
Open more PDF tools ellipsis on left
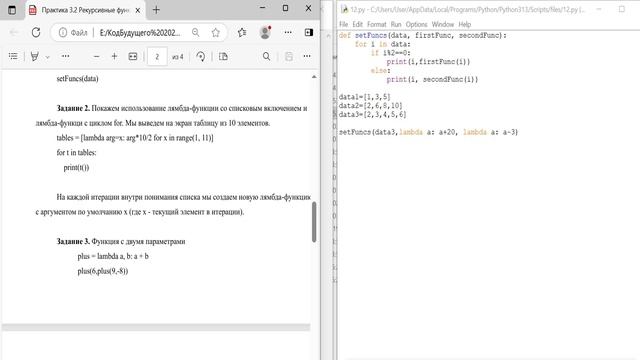coord(65,56)
